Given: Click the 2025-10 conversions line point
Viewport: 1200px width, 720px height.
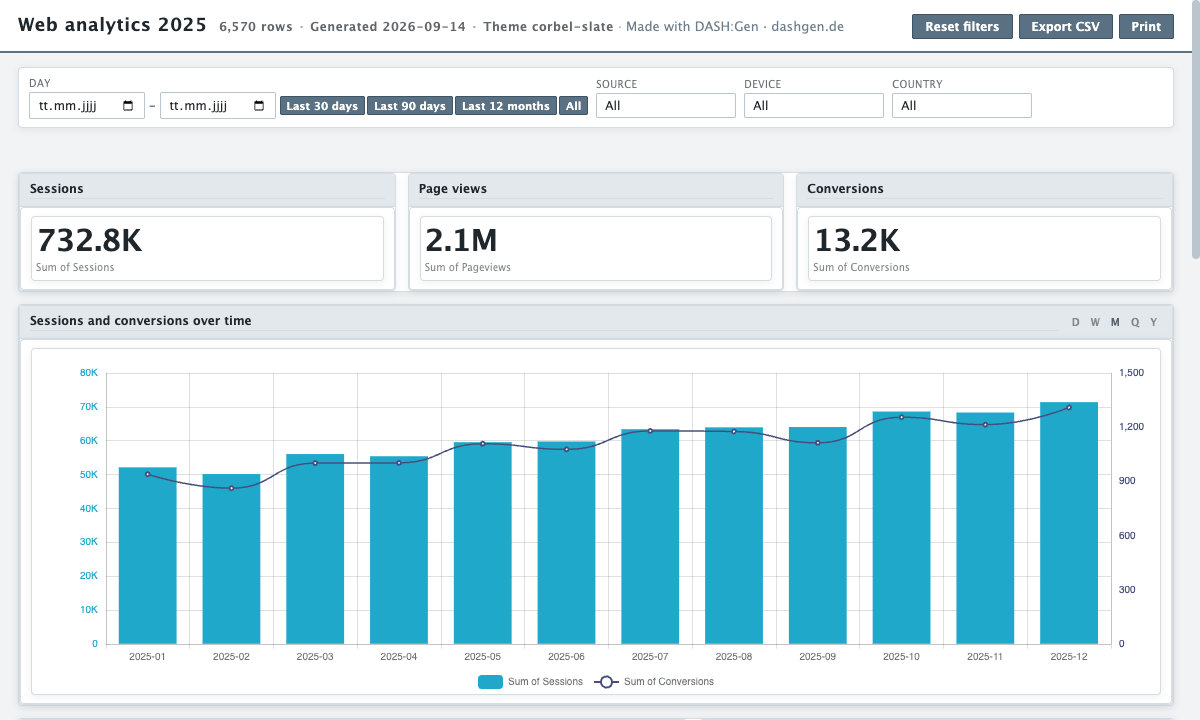Looking at the screenshot, I should [x=902, y=417].
